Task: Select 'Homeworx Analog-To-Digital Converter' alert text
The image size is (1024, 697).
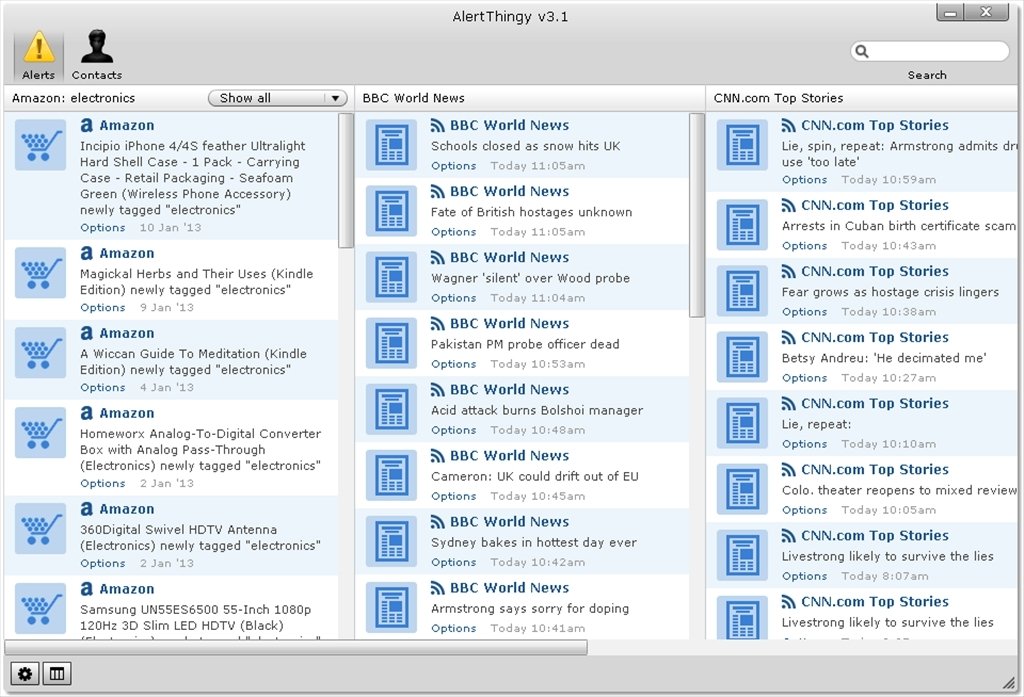Action: tap(200, 449)
